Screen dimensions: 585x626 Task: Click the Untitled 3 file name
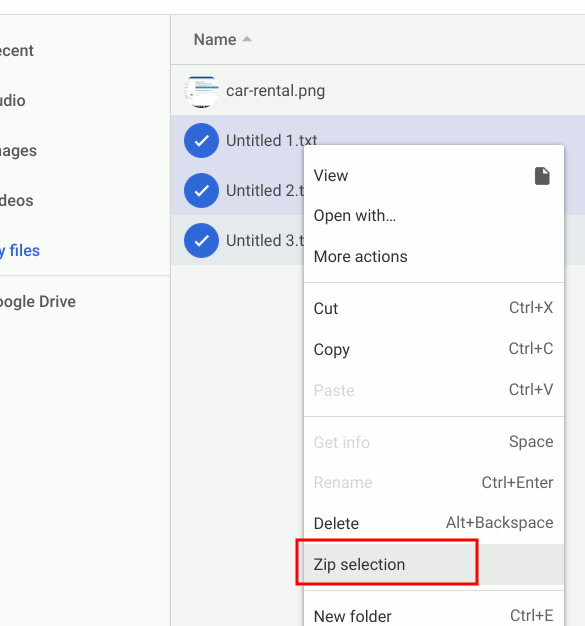click(x=265, y=240)
